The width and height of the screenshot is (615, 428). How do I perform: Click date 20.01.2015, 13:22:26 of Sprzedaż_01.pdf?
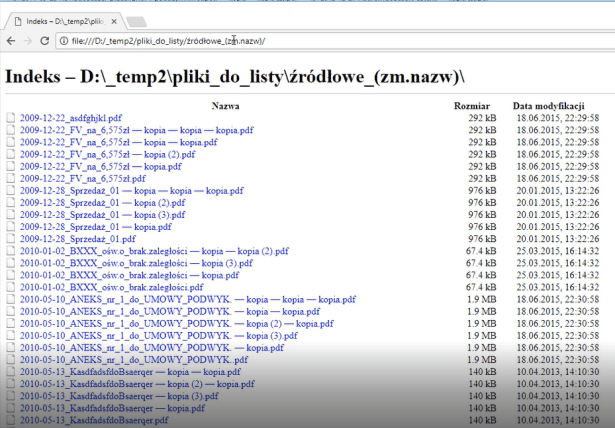[x=558, y=239]
